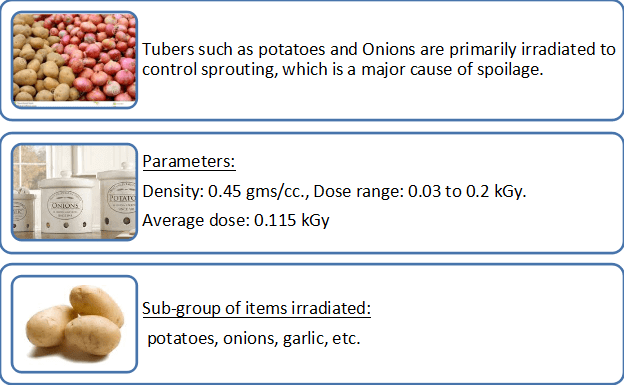Click the Dose range 0.03 to 0.2 kGy text
Image resolution: width=624 pixels, height=385 pixels.
pyautogui.click(x=420, y=192)
